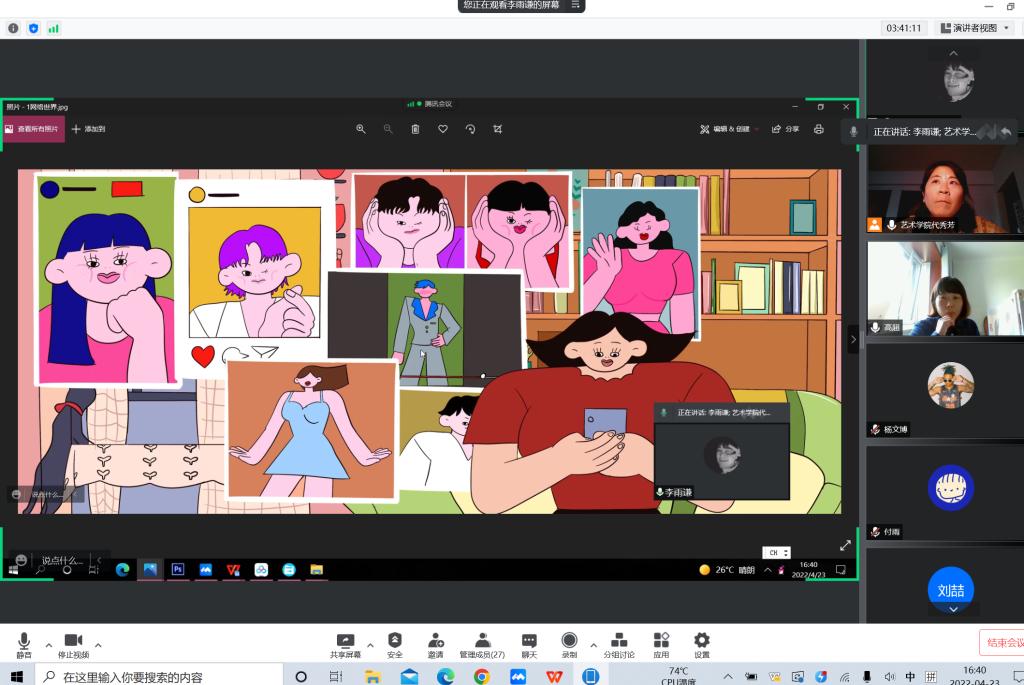
Task: Click the favorite heart icon in Photos
Action: (x=443, y=129)
